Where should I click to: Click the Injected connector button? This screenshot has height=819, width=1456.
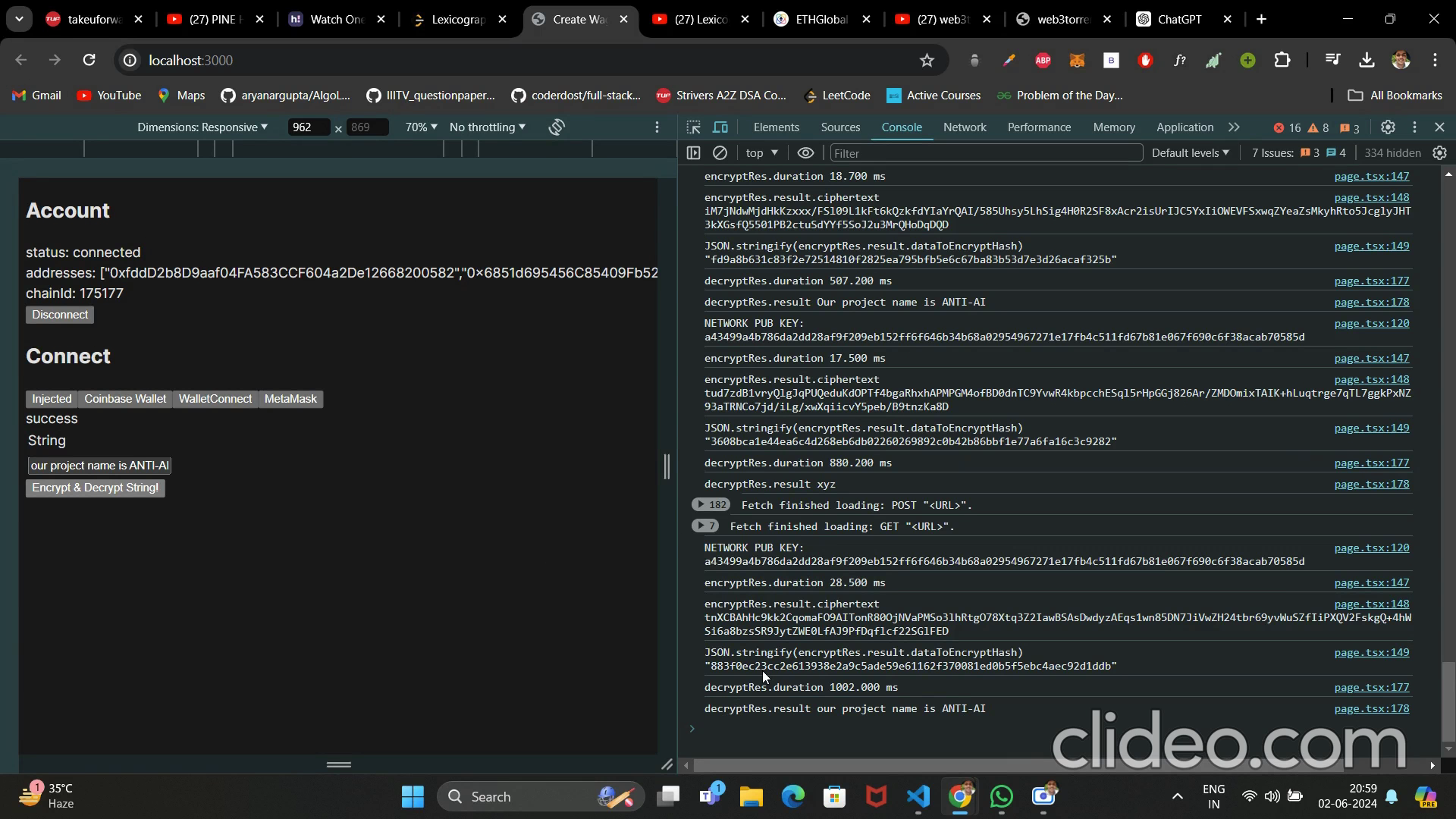click(x=52, y=399)
